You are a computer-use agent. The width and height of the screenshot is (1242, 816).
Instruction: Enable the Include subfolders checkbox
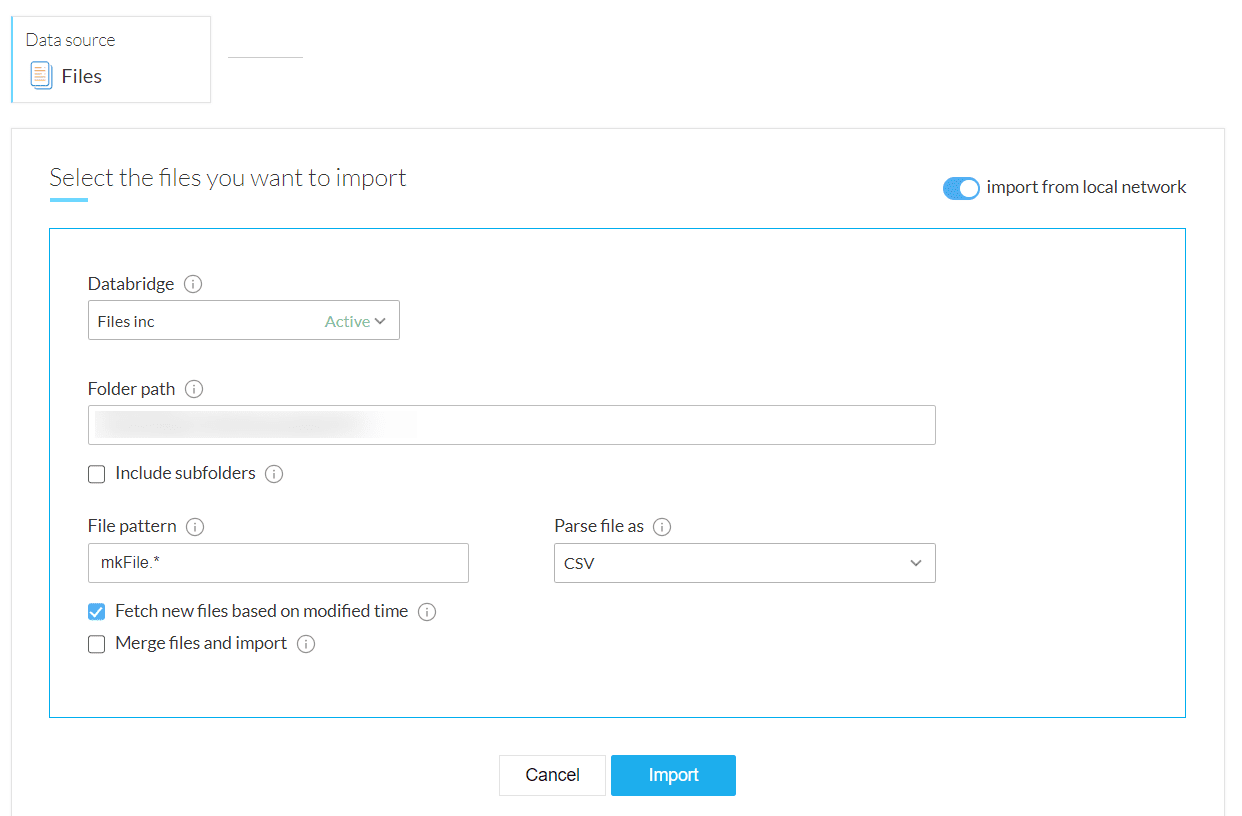pyautogui.click(x=97, y=474)
